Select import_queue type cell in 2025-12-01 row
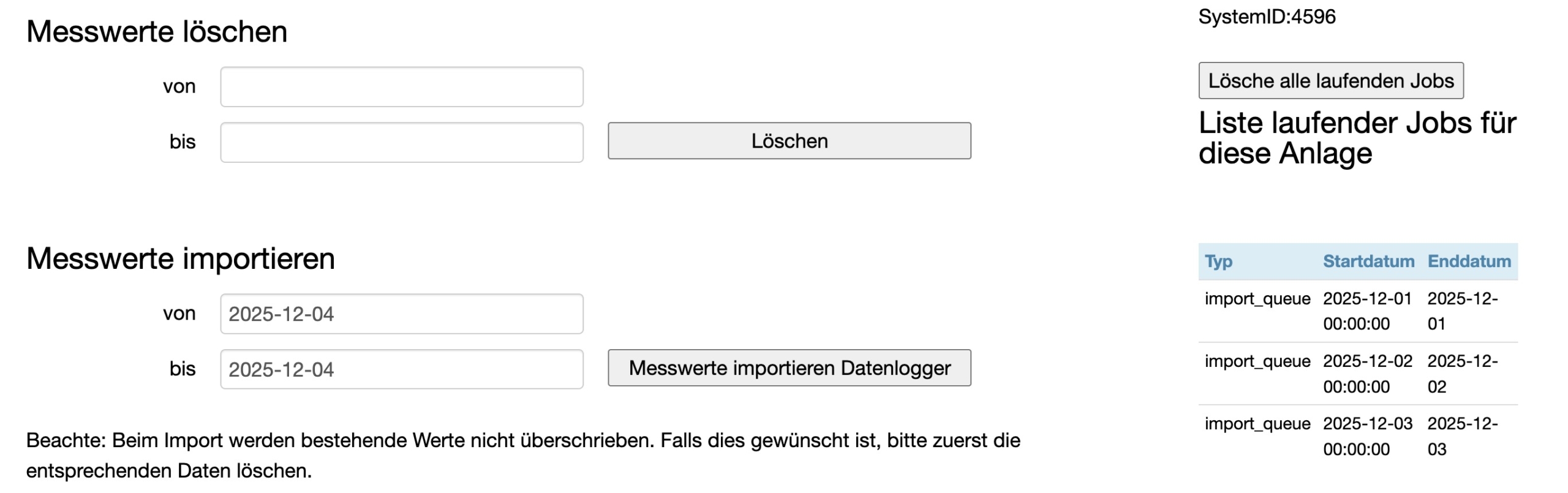The height and width of the screenshot is (493, 1568). pyautogui.click(x=1257, y=299)
